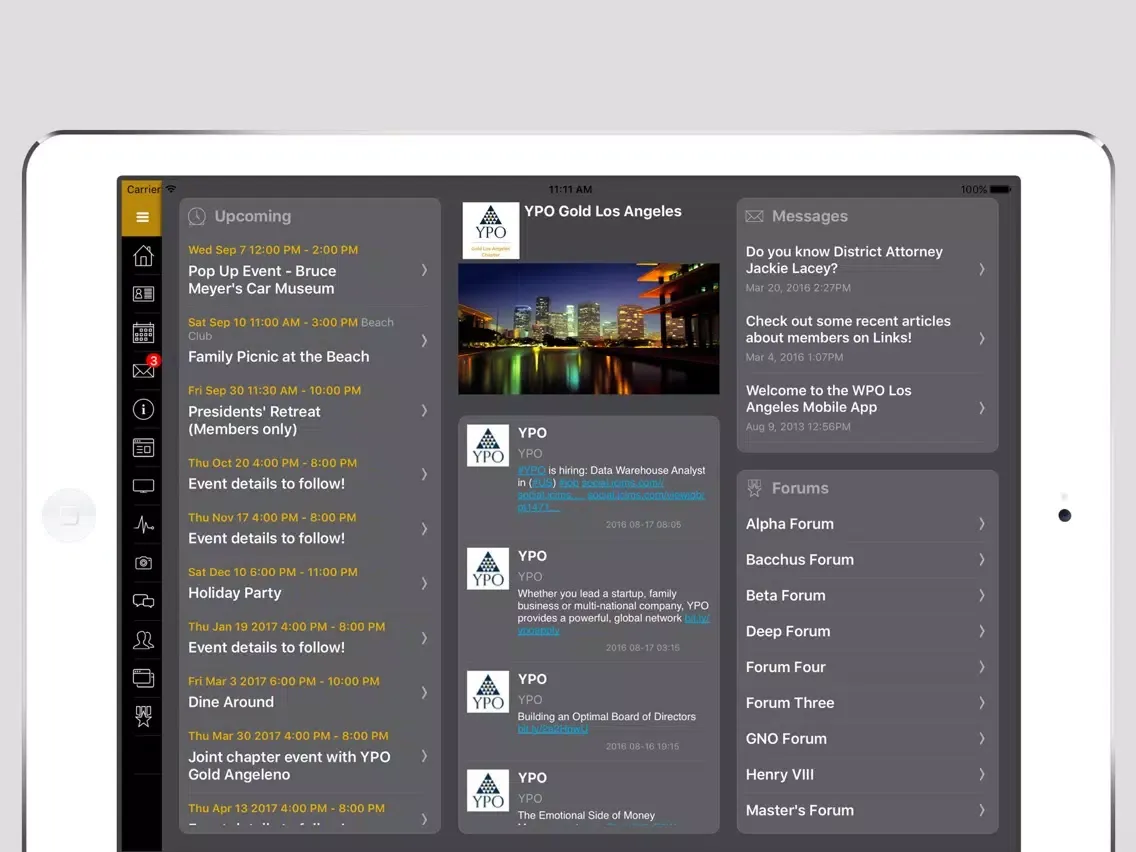Open the info circle icon
Screen dimensions: 1136x852
143,409
